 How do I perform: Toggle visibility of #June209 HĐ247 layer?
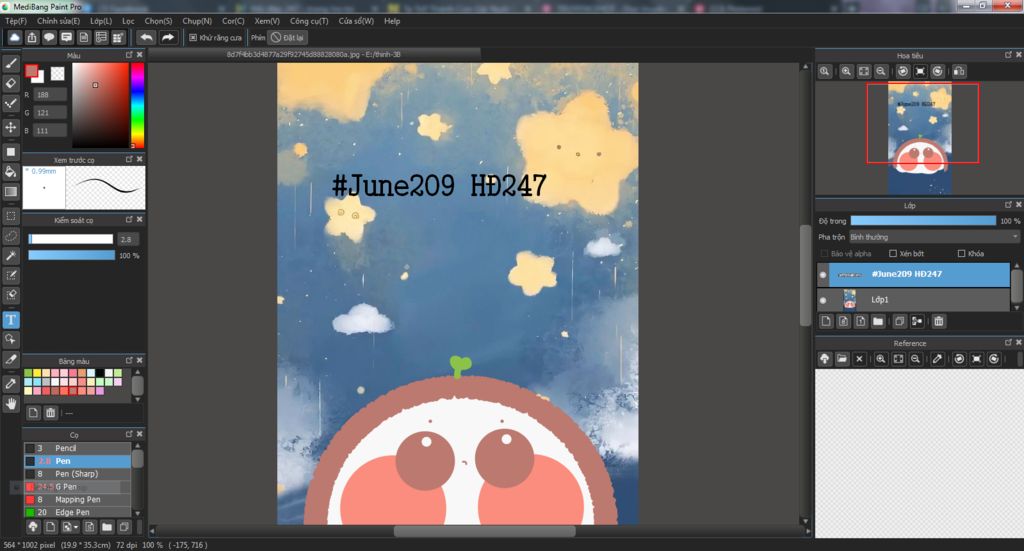pyautogui.click(x=823, y=275)
